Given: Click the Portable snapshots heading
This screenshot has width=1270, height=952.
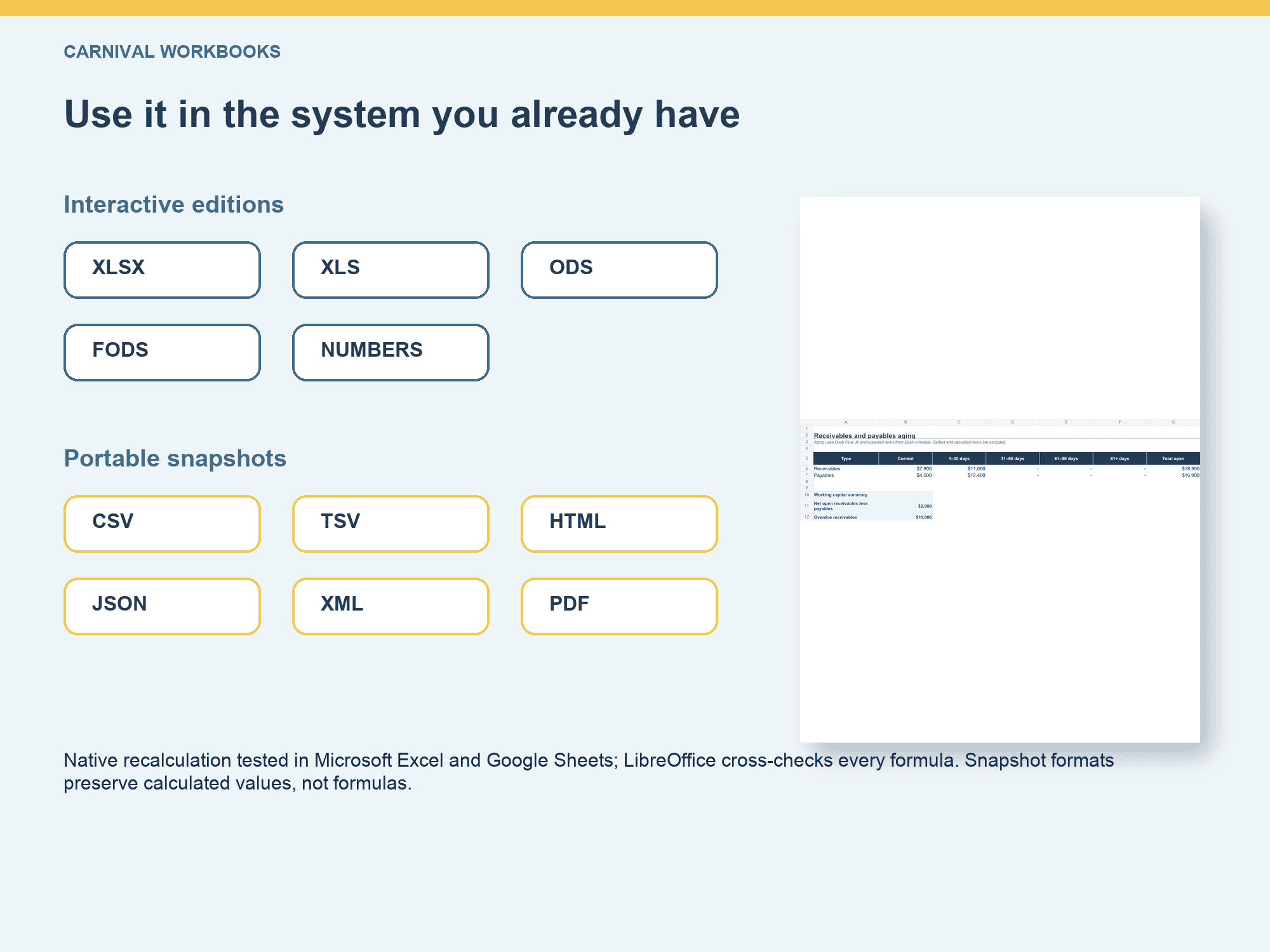Looking at the screenshot, I should point(175,458).
